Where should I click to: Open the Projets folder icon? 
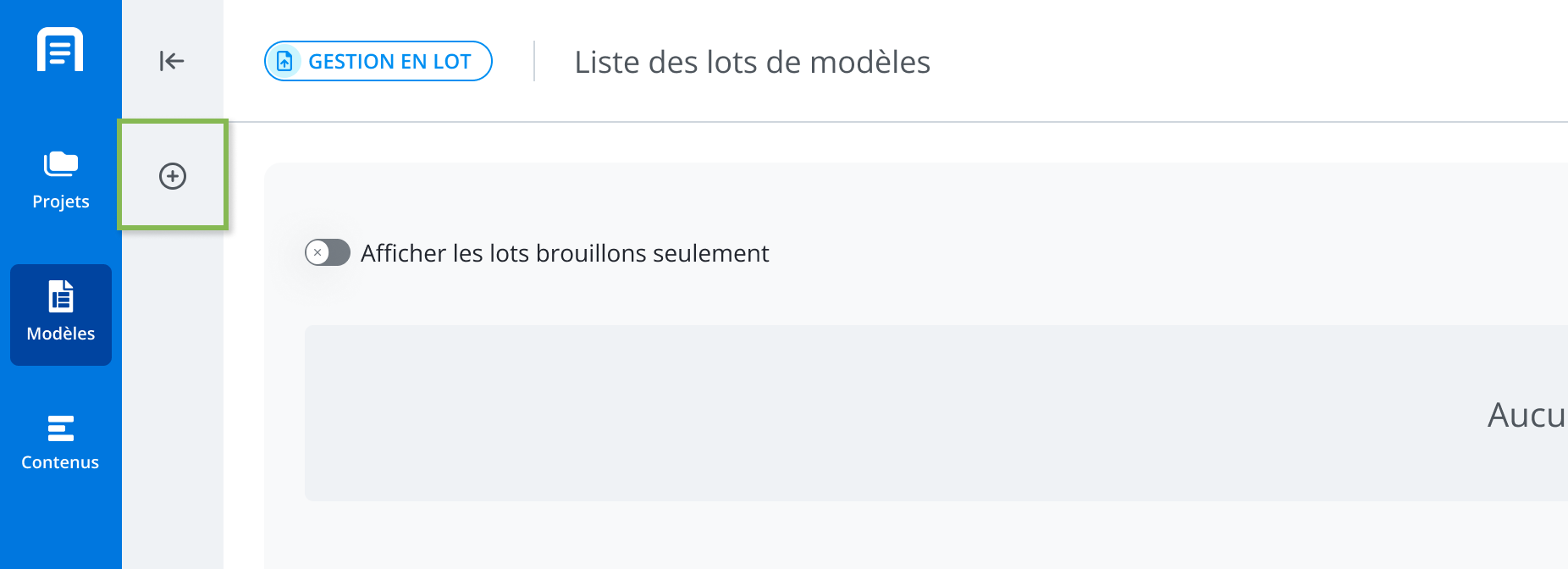coord(60,163)
